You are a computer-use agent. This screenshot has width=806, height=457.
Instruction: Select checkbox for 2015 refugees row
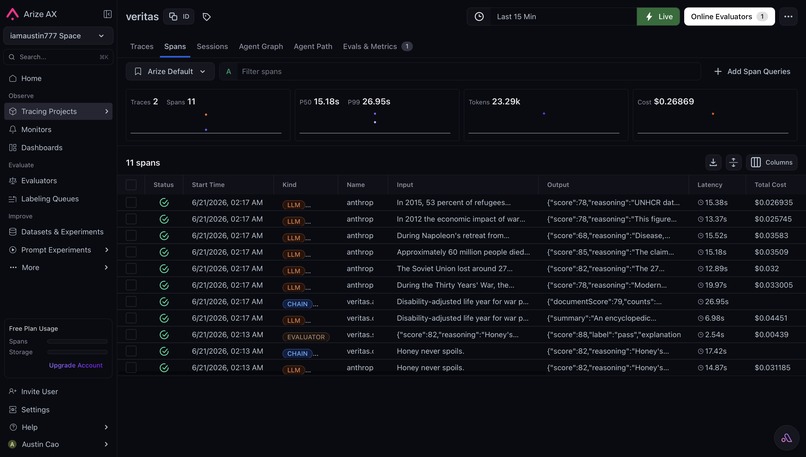(x=131, y=203)
